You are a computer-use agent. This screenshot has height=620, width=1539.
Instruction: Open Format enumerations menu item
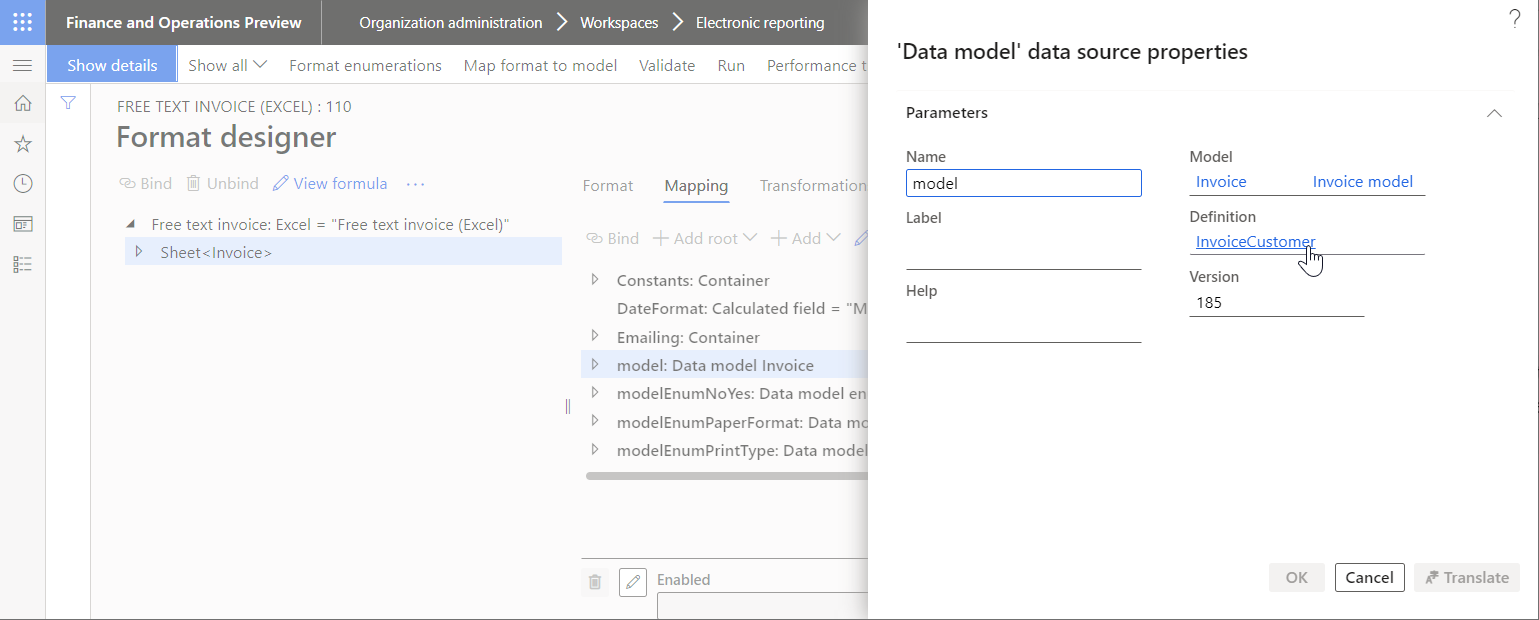point(365,64)
